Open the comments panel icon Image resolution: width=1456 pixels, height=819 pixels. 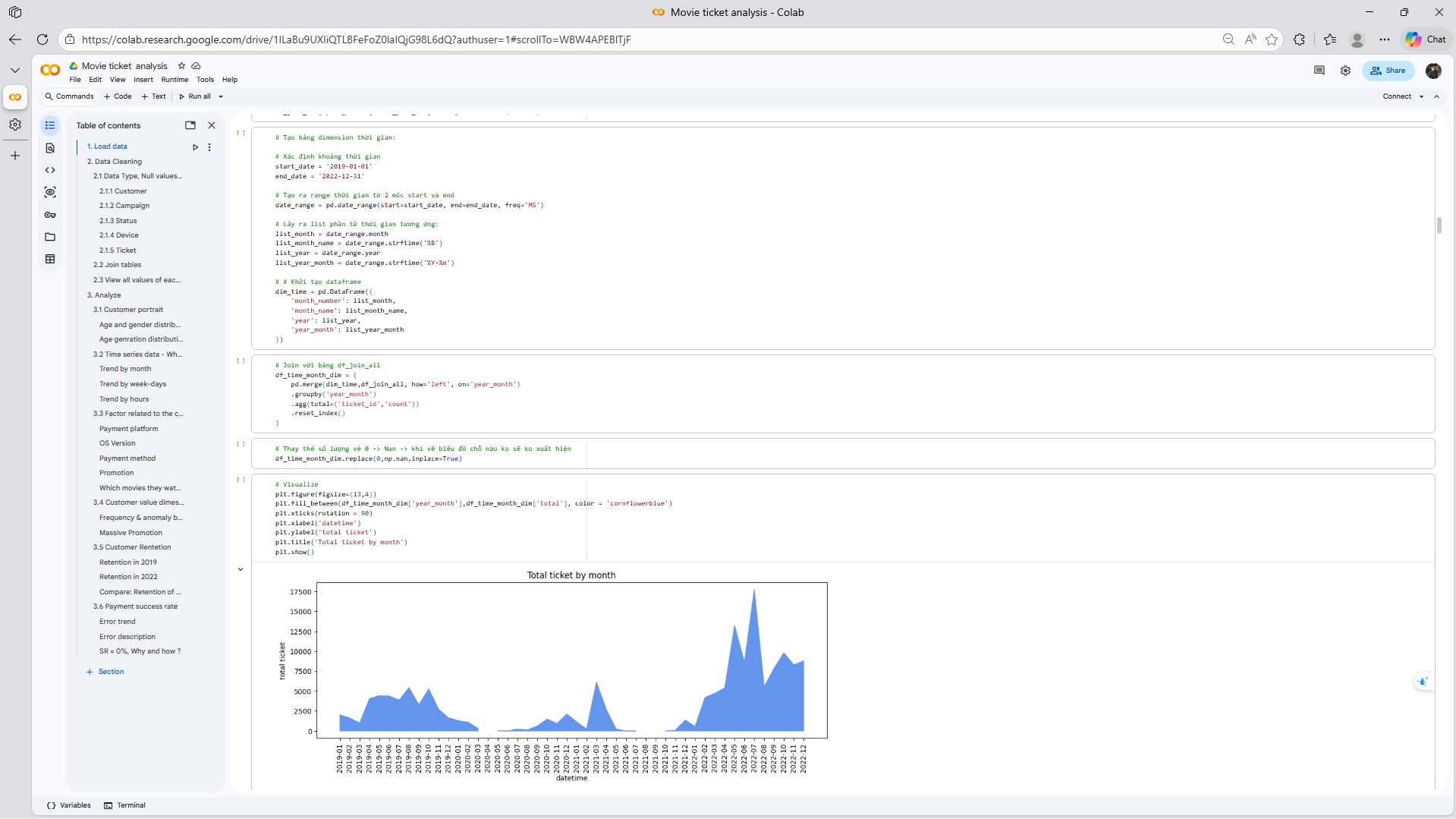pos(1319,71)
